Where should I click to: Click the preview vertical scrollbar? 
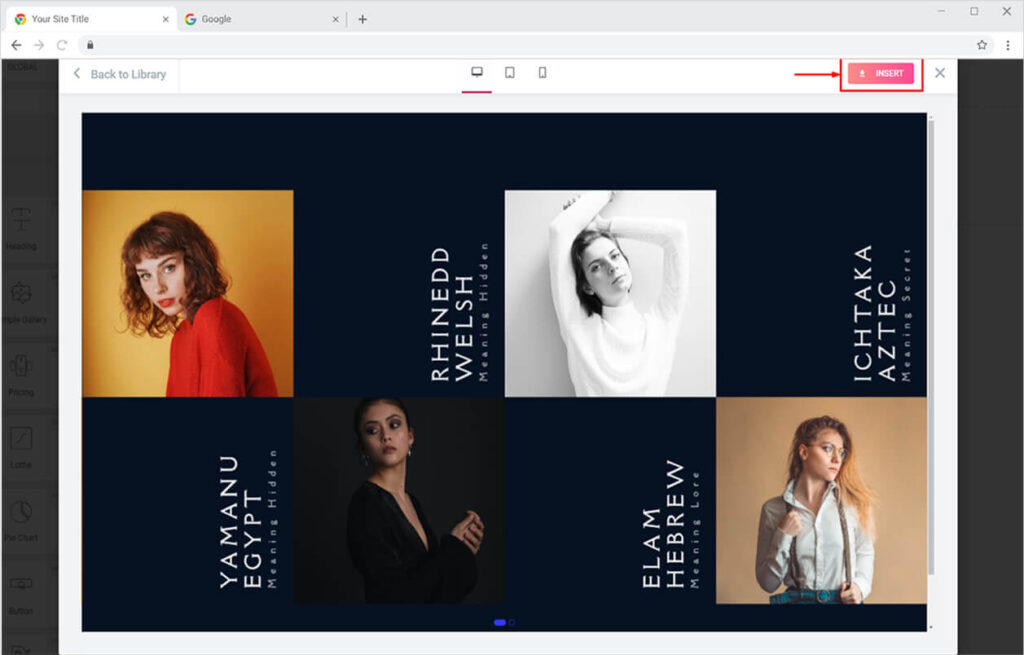coord(931,350)
